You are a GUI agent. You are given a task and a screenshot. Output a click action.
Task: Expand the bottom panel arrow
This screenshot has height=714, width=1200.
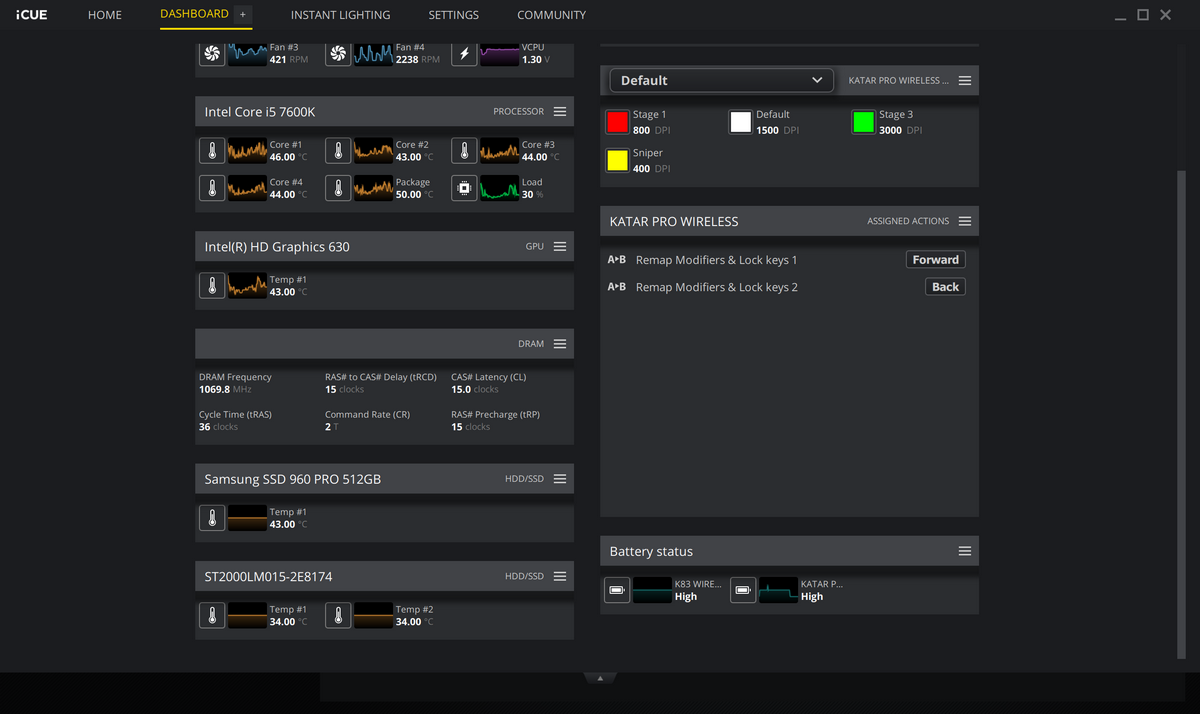click(600, 678)
